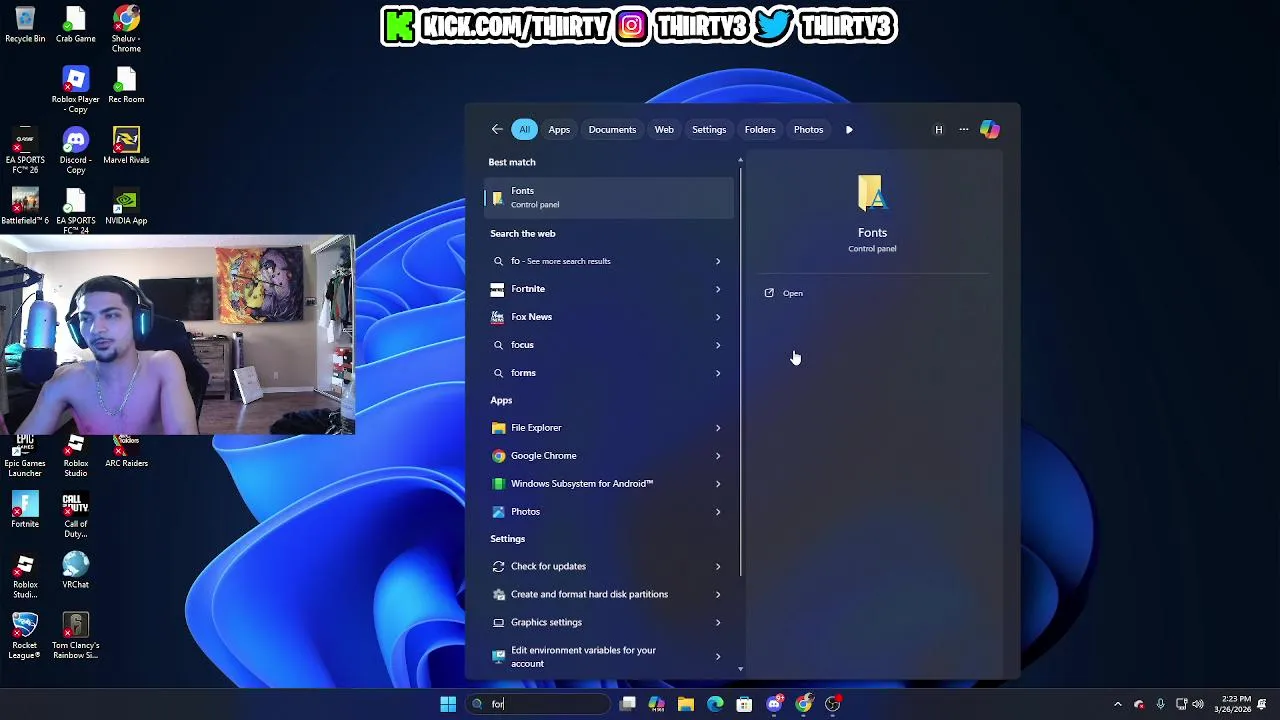Open Fortnite desktop shortcut

(x=25, y=511)
